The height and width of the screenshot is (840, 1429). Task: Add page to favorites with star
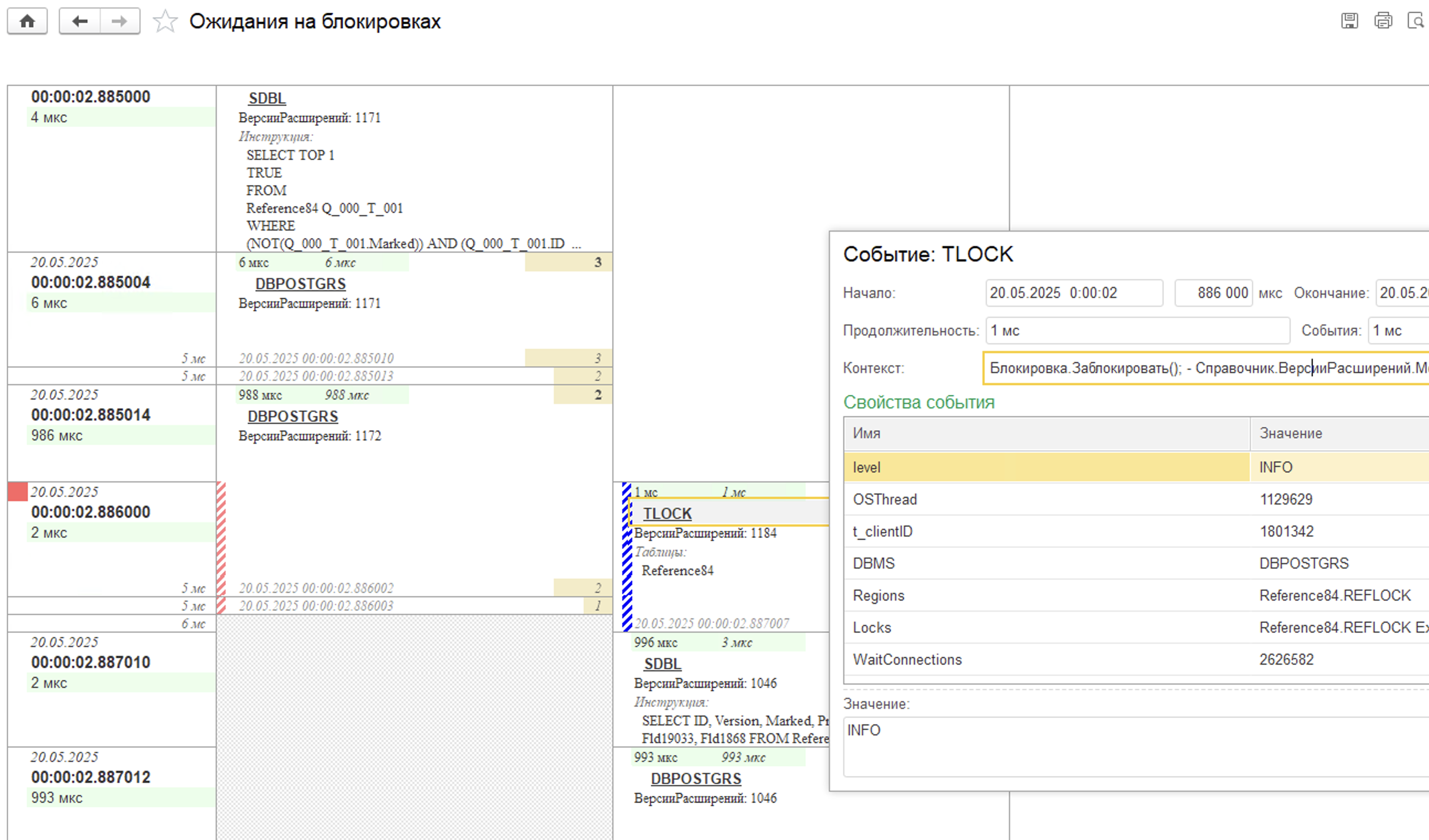[x=165, y=22]
